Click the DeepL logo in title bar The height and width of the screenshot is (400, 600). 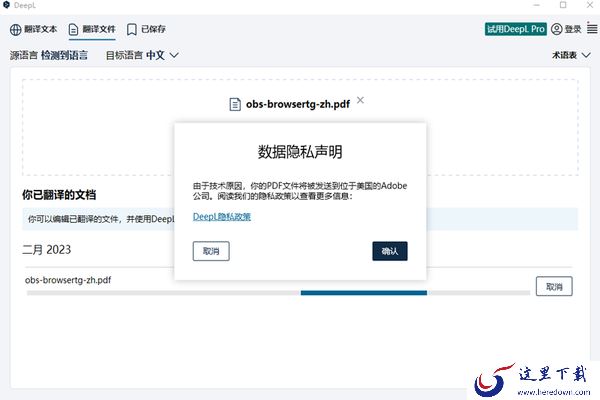[x=6, y=5]
